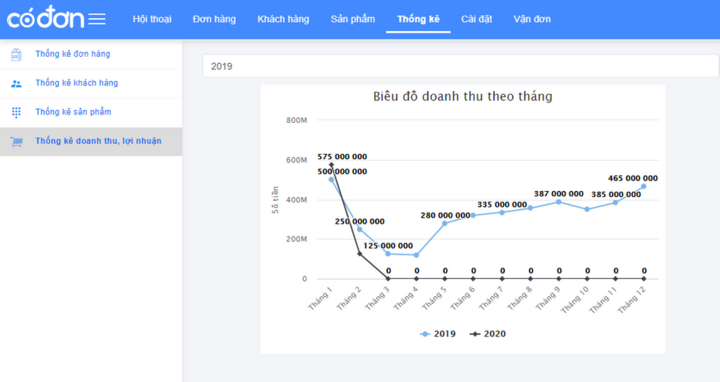Open the Vận đơn tab
The width and height of the screenshot is (720, 382).
532,19
